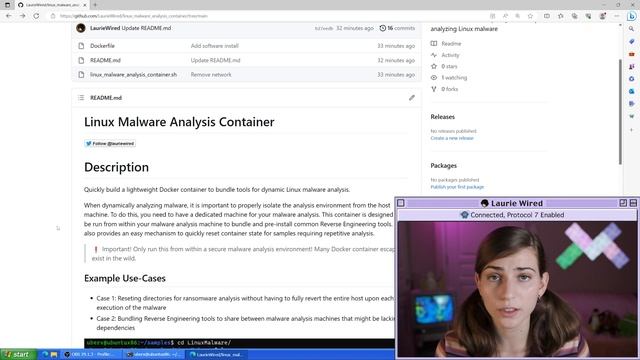Edit README with the pencil icon
Image resolution: width=640 pixels, height=360 pixels.
pos(412,98)
